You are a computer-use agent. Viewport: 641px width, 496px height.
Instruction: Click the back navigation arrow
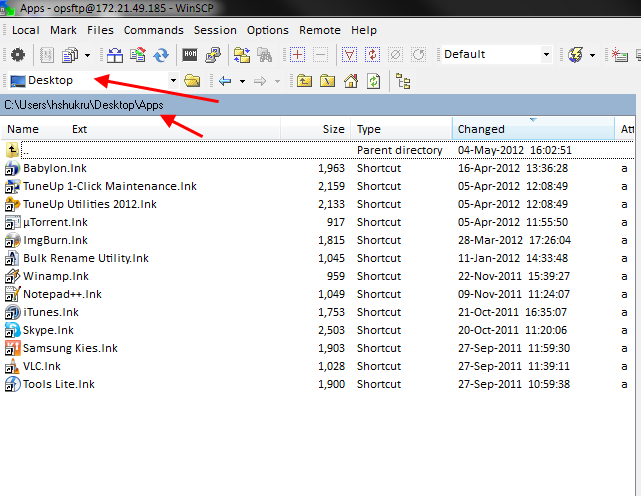(x=225, y=81)
